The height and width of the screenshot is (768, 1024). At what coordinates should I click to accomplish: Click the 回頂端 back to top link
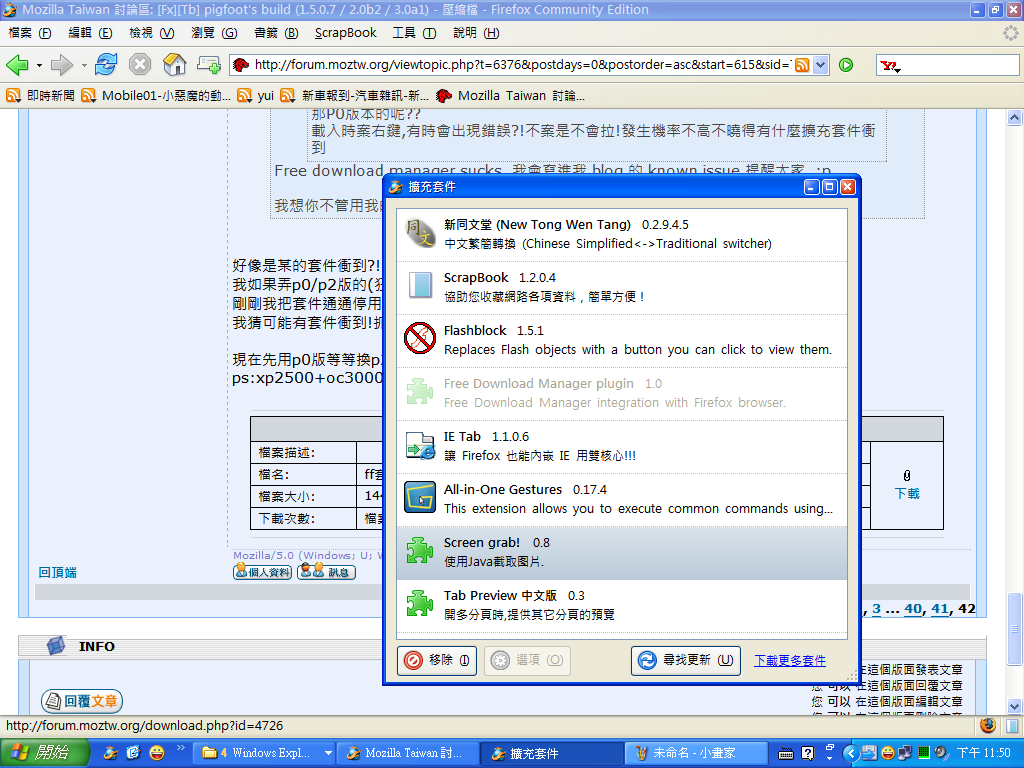[x=57, y=573]
